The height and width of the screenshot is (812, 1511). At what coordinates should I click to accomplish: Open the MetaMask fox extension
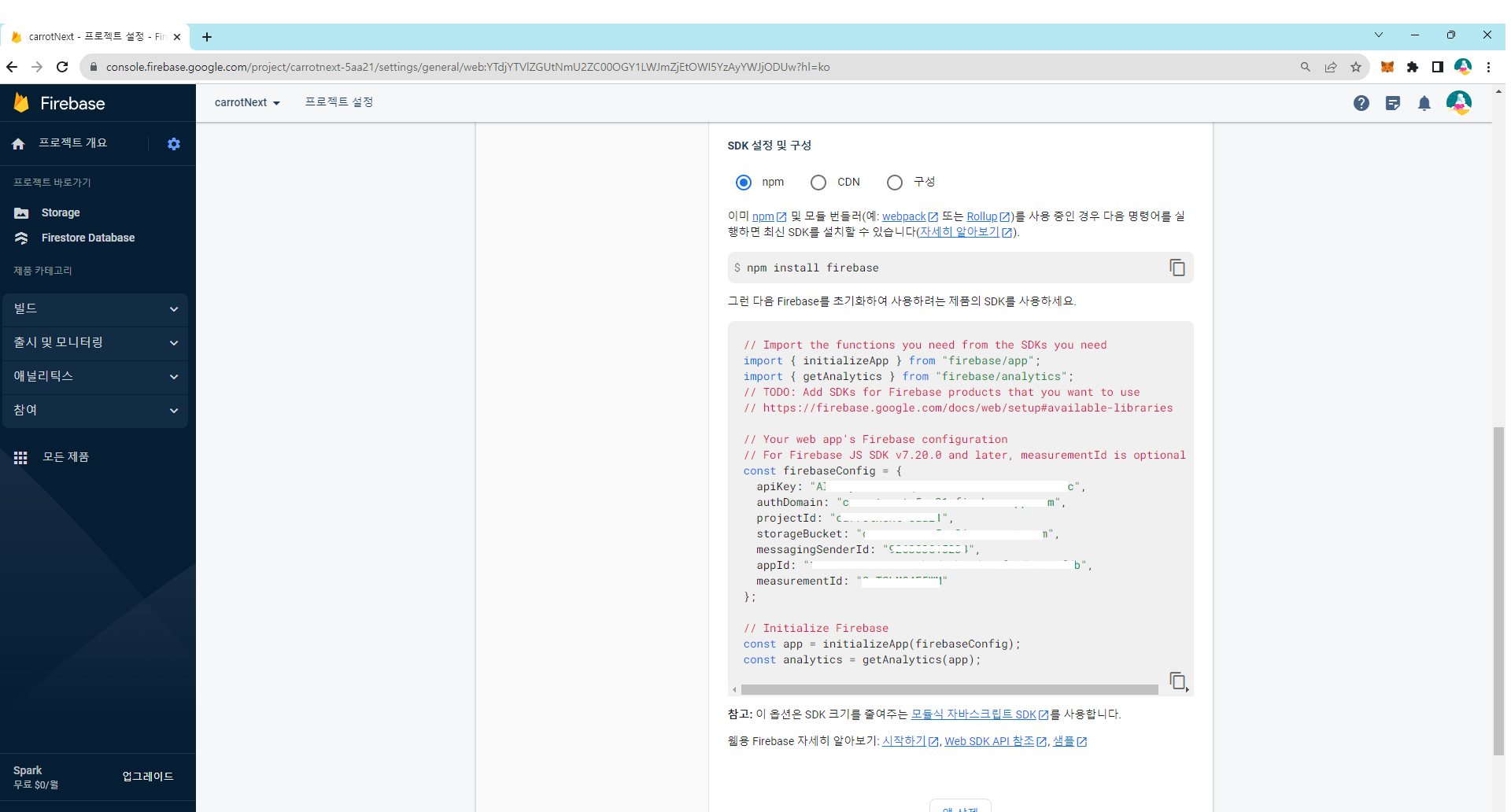[x=1387, y=67]
